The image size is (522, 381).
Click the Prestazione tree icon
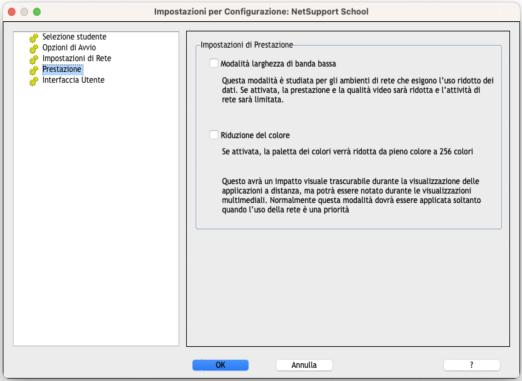tap(34, 70)
